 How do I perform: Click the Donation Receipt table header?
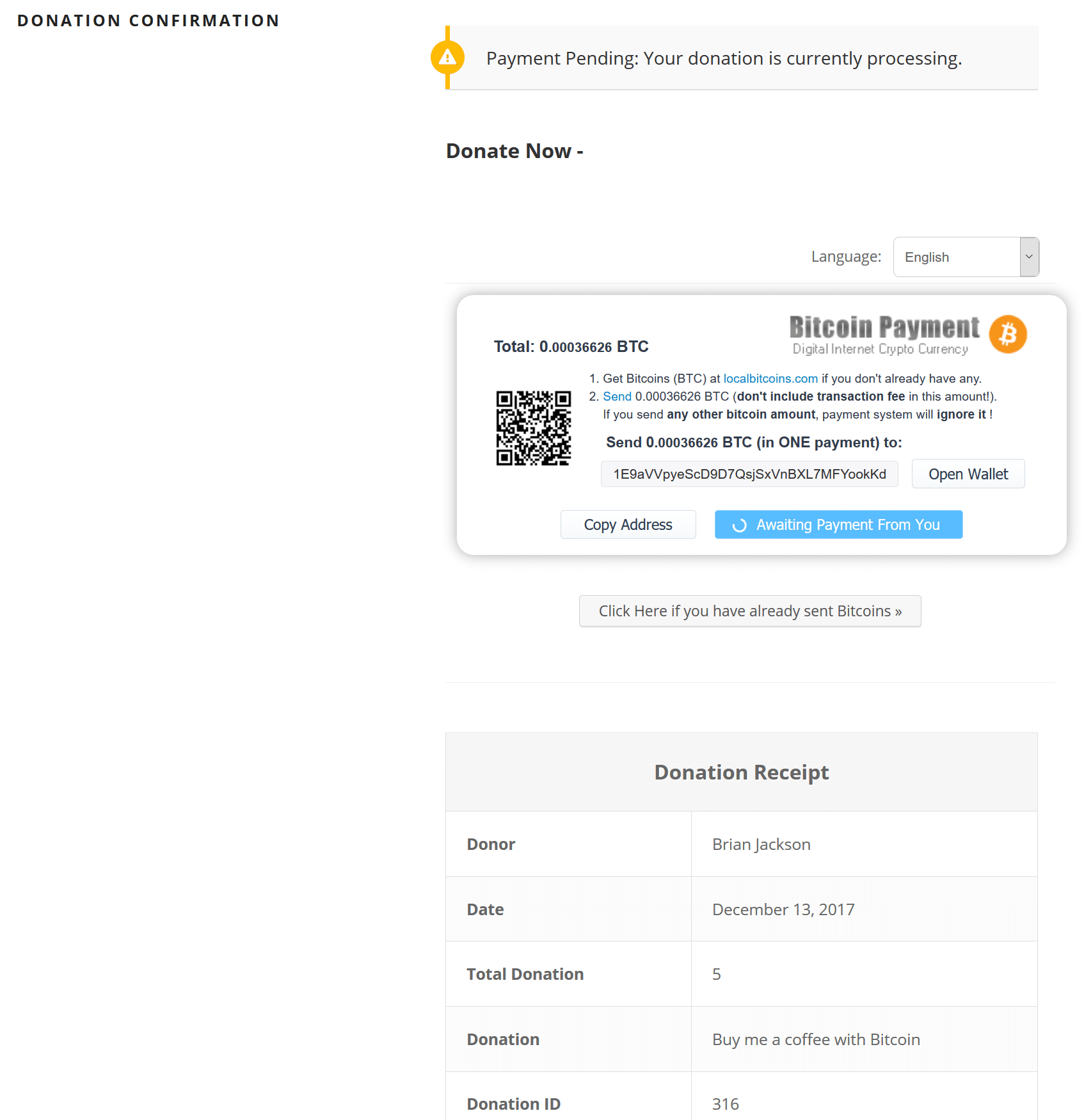pyautogui.click(x=741, y=772)
